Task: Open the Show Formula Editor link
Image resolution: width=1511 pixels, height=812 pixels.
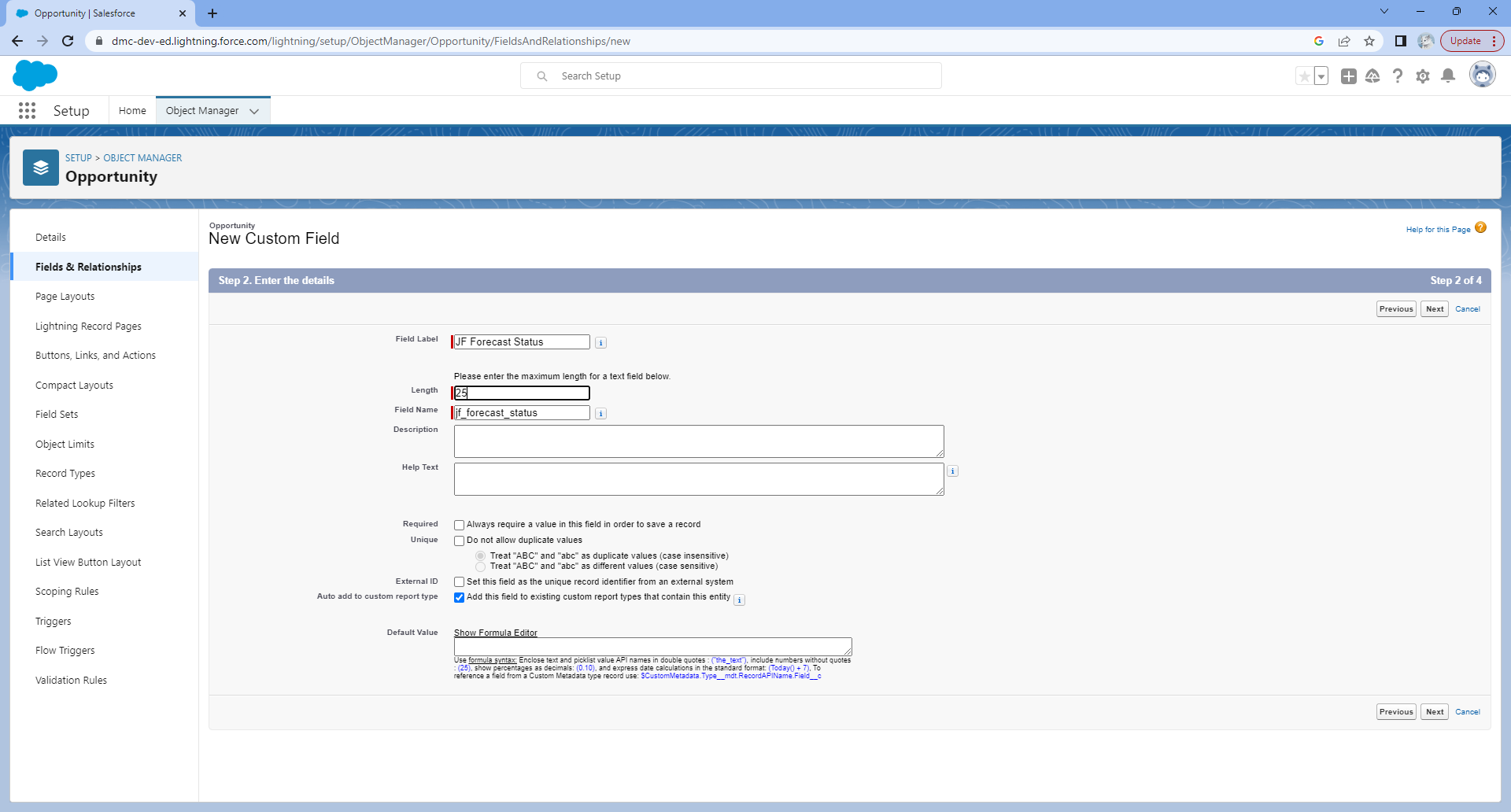Action: 495,633
